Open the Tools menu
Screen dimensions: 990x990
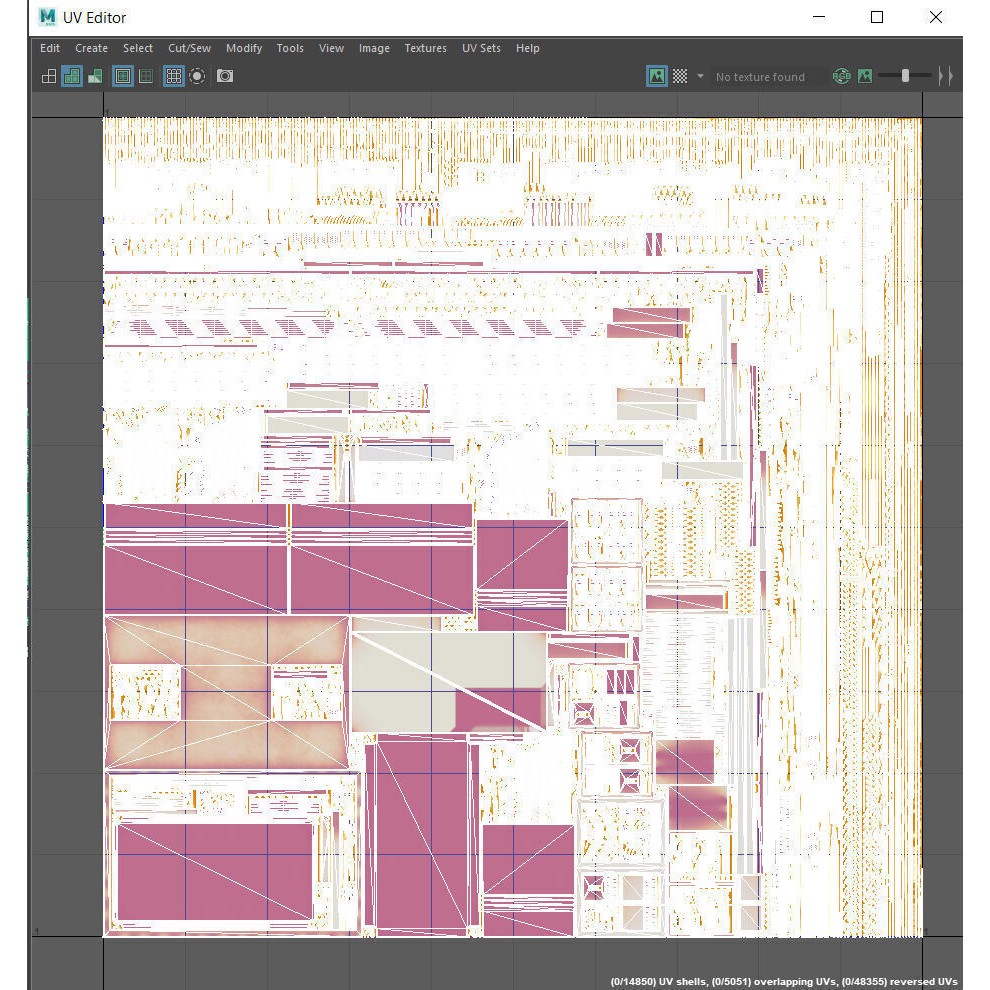coord(290,48)
